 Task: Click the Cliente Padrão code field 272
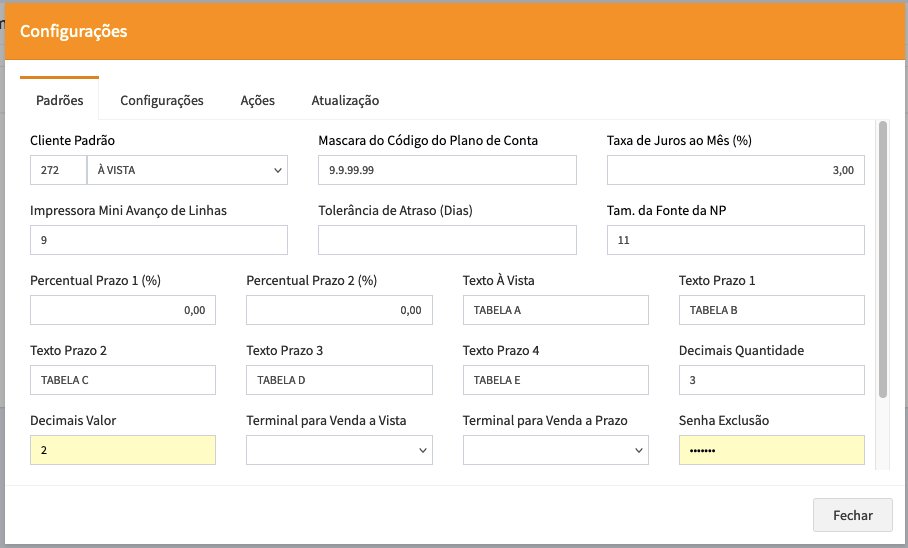click(58, 171)
